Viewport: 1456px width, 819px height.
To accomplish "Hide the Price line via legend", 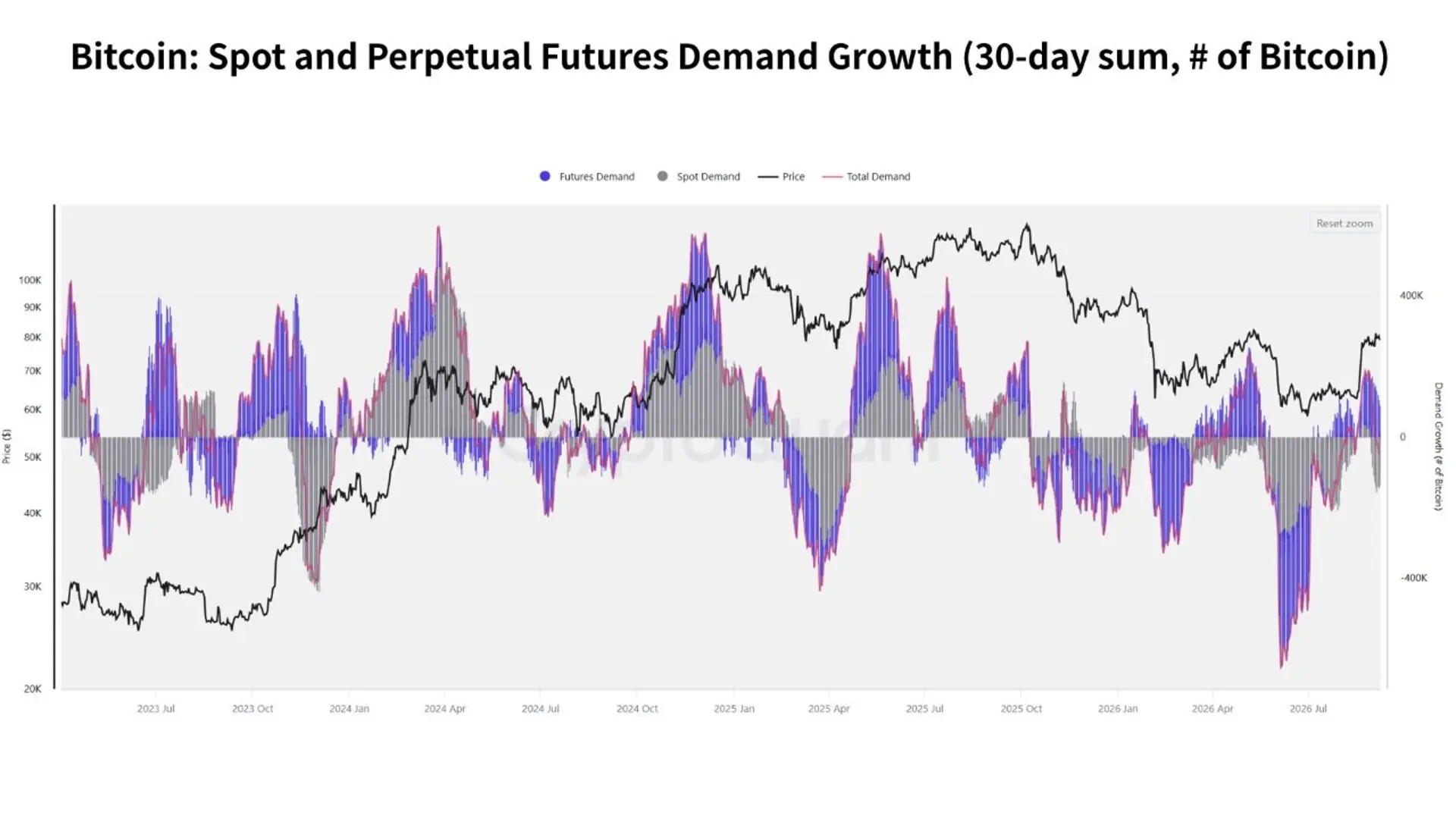I will (781, 177).
